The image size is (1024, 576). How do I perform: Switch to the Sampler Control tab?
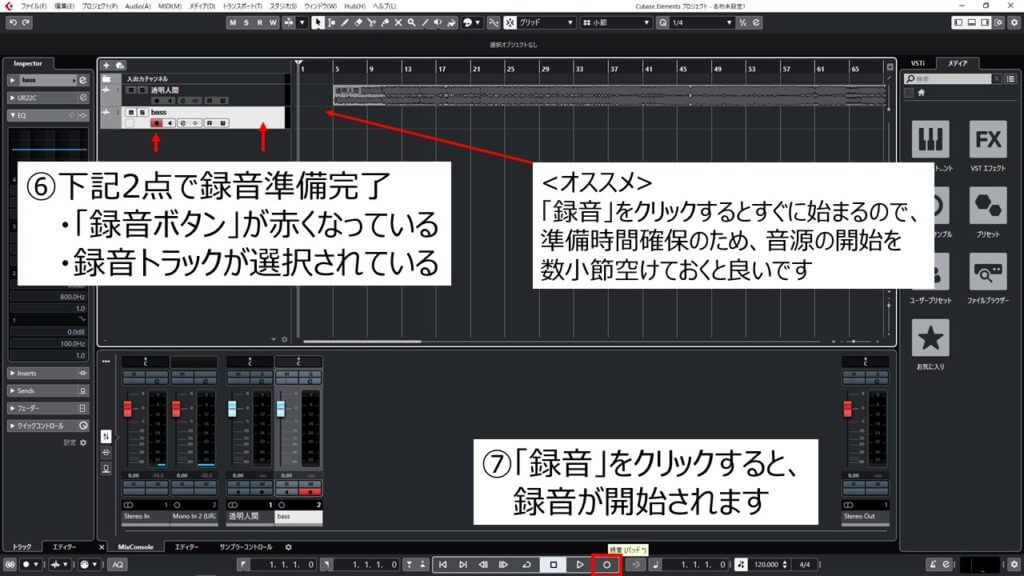[x=246, y=547]
